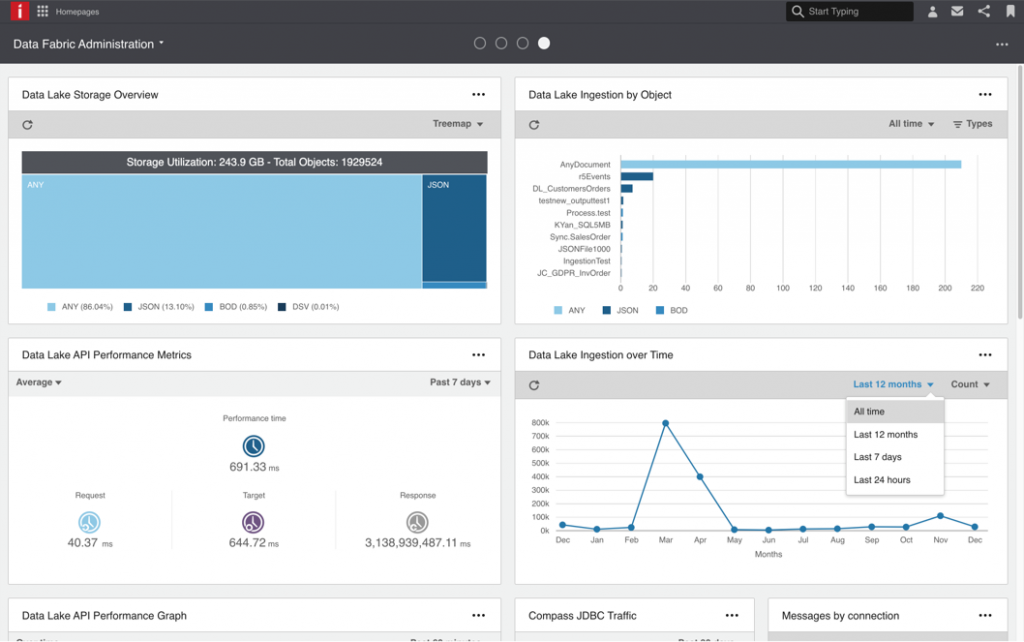
Task: Open the Average metric dropdown
Action: [x=38, y=383]
